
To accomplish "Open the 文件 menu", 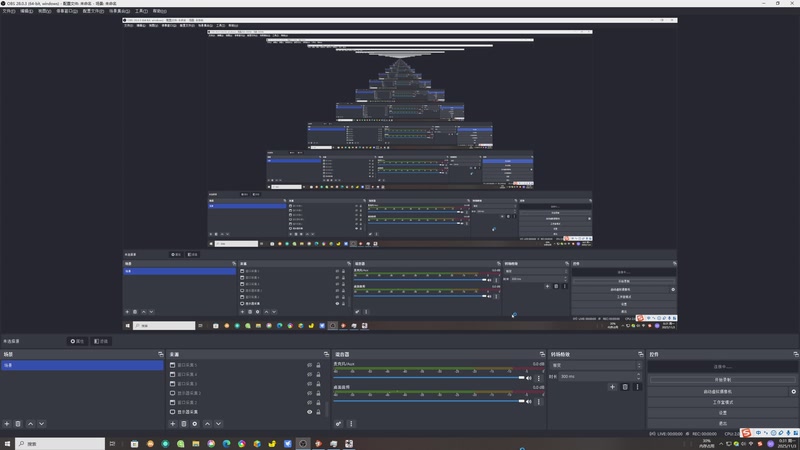I will [9, 11].
